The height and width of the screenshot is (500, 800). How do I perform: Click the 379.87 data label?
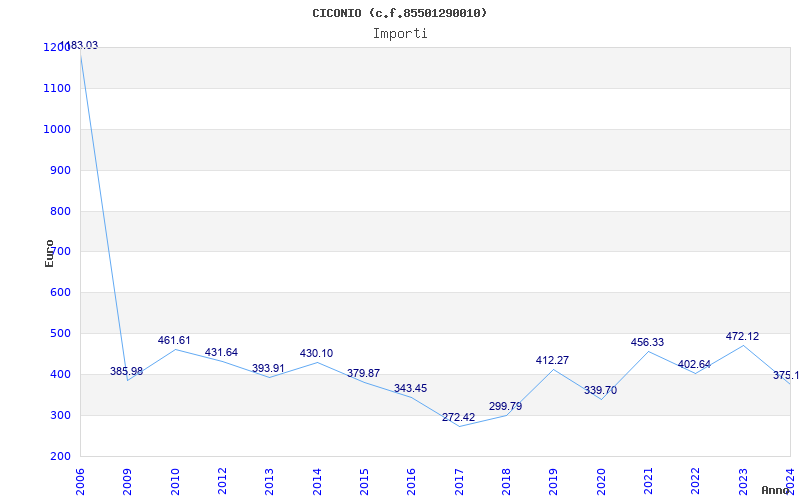click(x=363, y=373)
